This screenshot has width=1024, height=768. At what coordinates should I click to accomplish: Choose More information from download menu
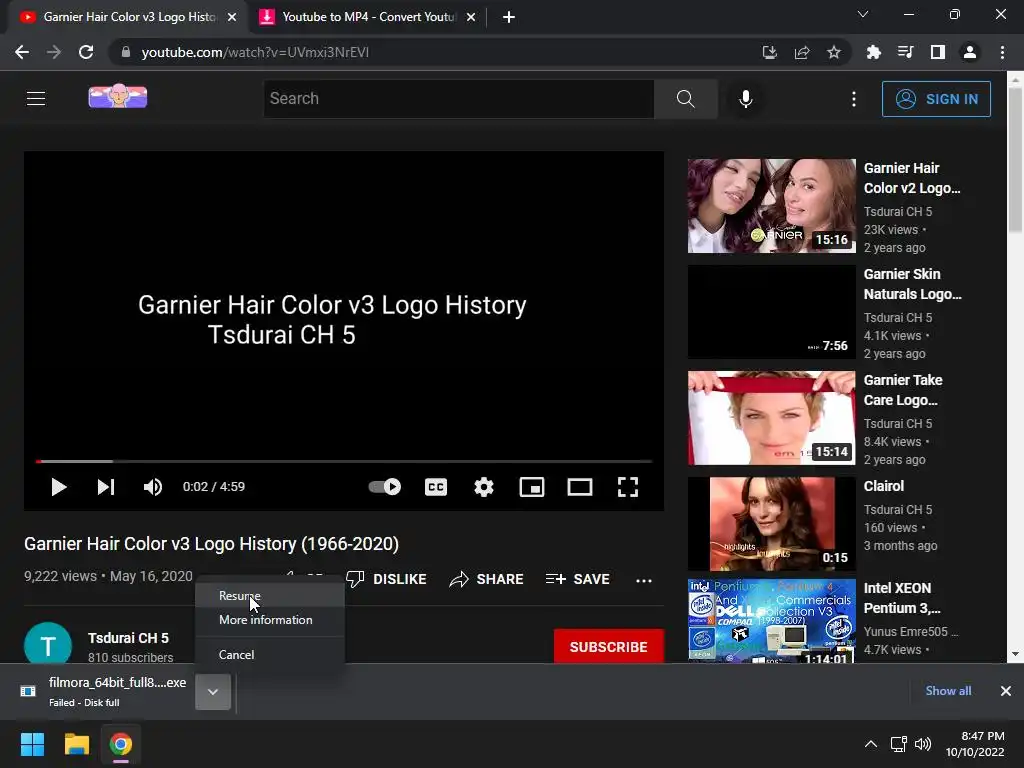[x=270, y=620]
